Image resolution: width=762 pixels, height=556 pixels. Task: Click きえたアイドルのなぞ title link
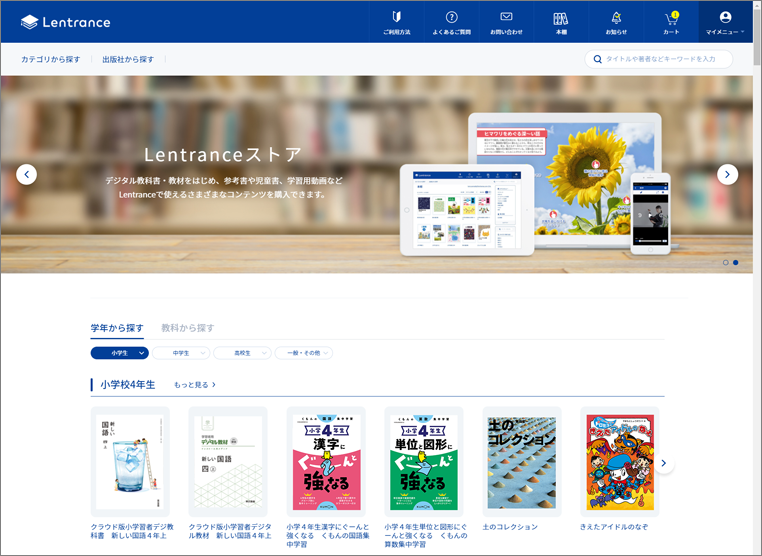(x=614, y=527)
